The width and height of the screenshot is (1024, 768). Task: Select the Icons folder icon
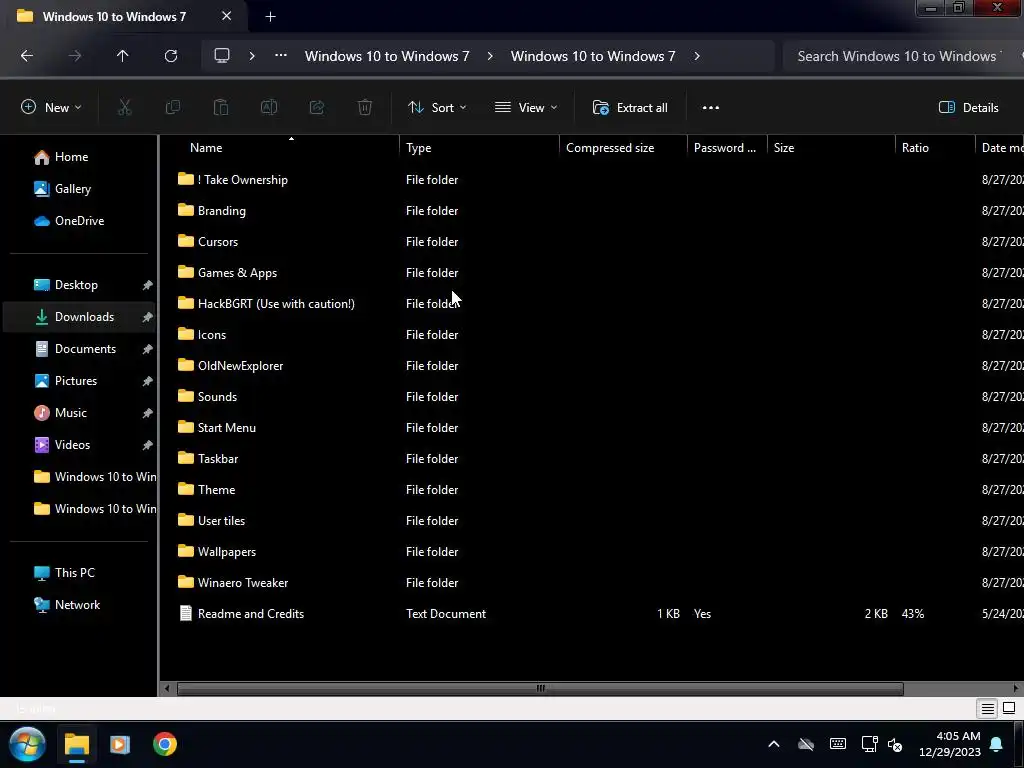[x=186, y=334]
